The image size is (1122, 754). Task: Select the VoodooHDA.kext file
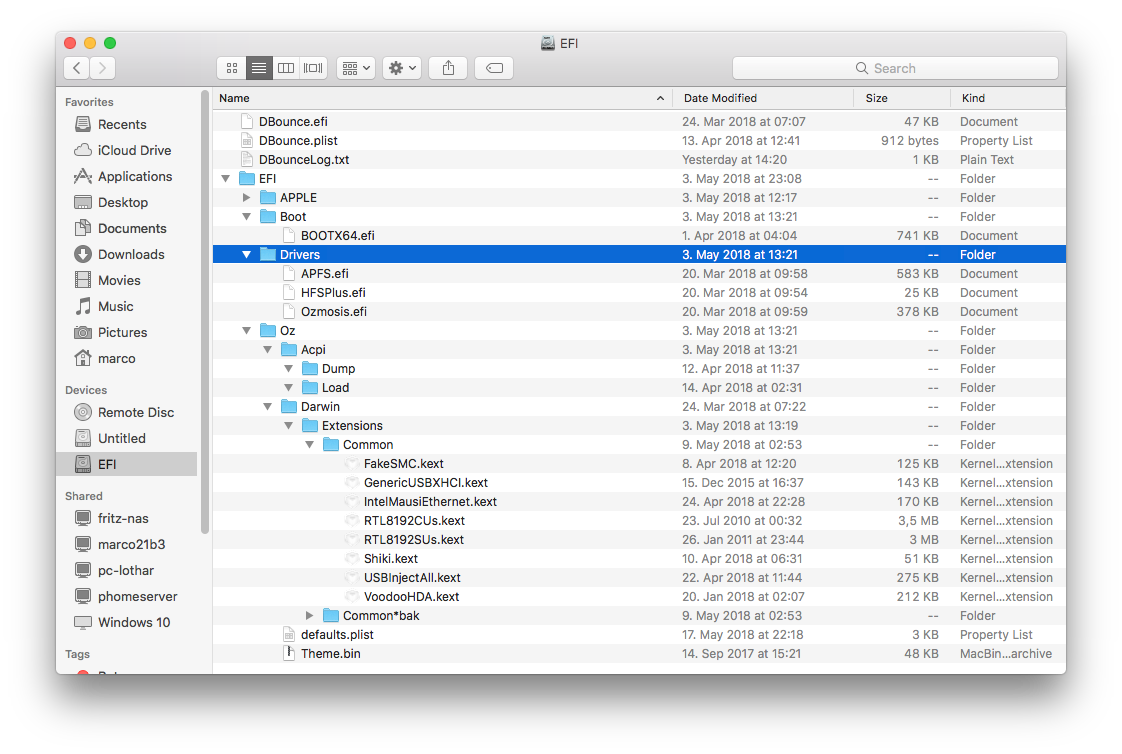click(x=639, y=597)
